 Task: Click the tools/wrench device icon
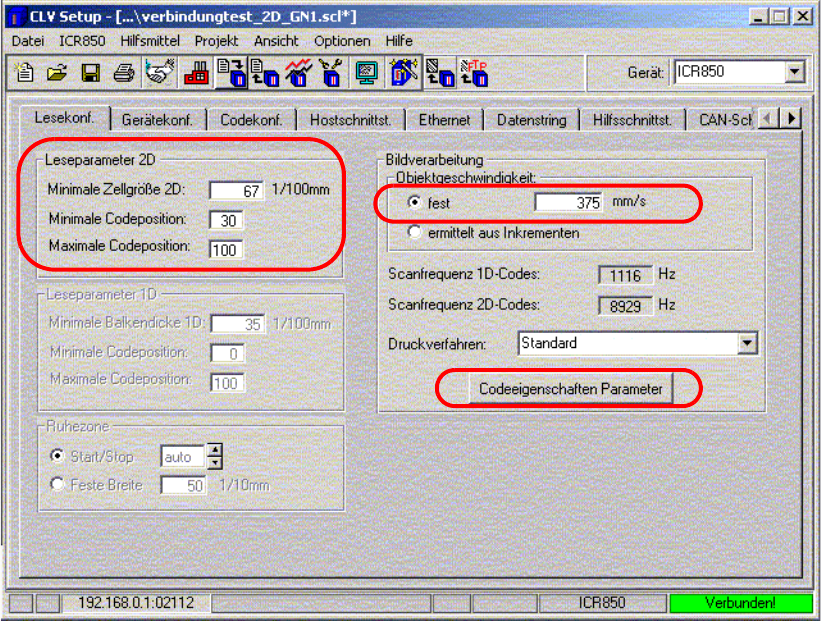click(x=331, y=72)
